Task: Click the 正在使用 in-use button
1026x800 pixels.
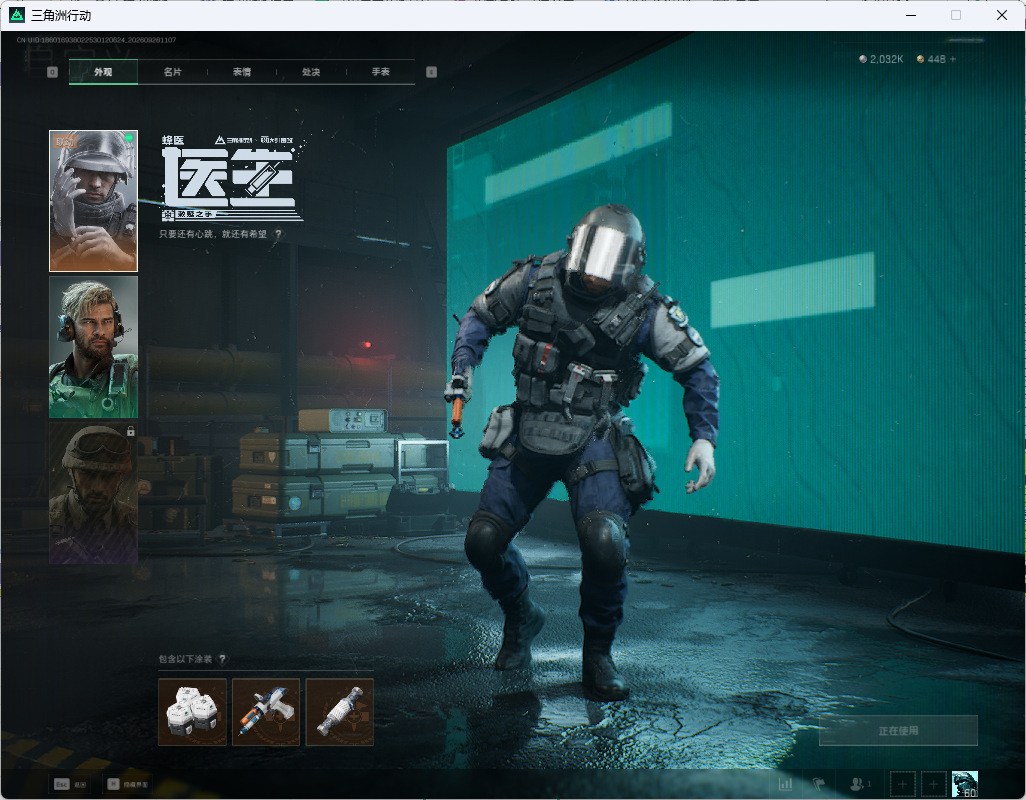Action: pyautogui.click(x=898, y=731)
